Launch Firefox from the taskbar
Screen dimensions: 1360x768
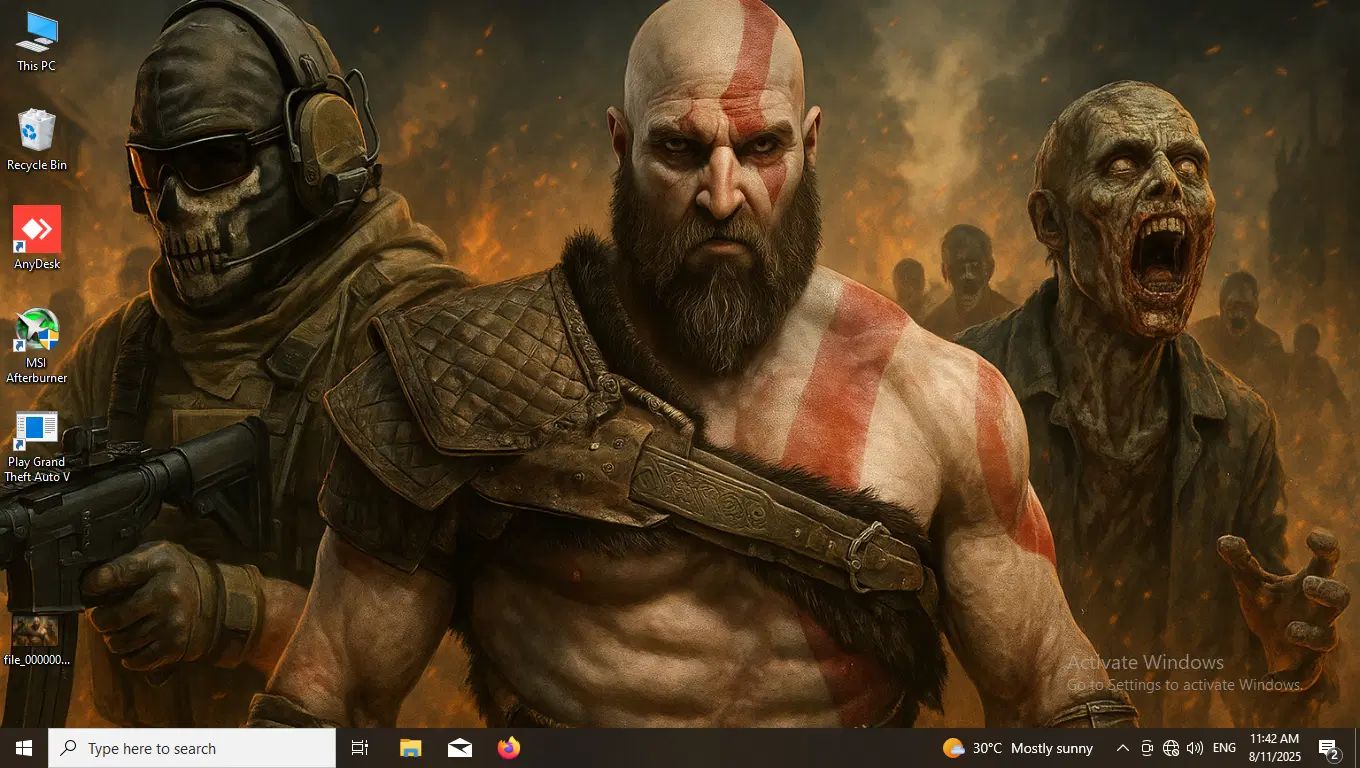click(509, 748)
